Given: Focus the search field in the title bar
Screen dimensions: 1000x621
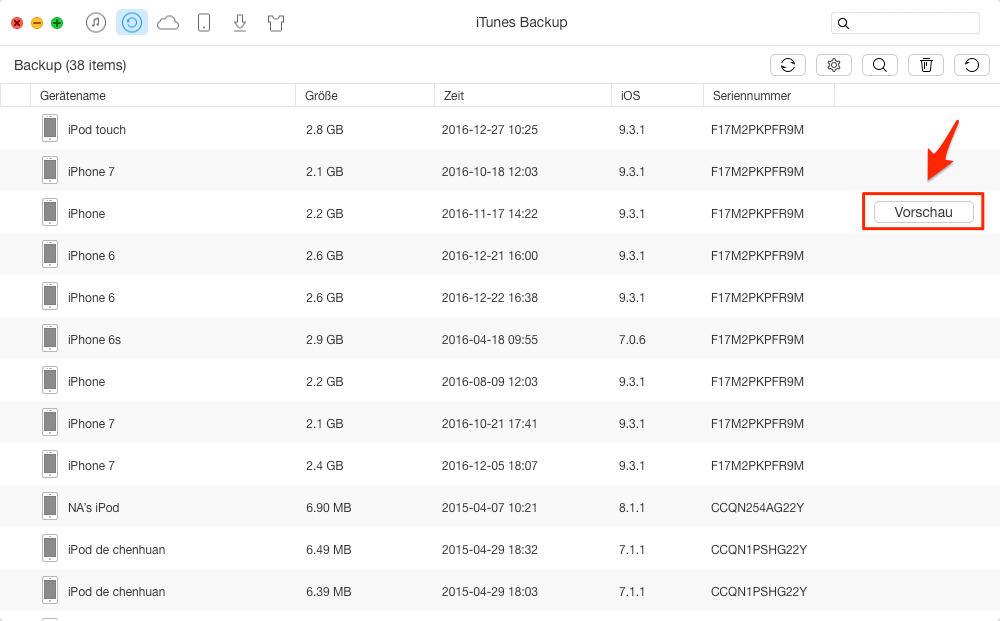Looking at the screenshot, I should (x=905, y=23).
